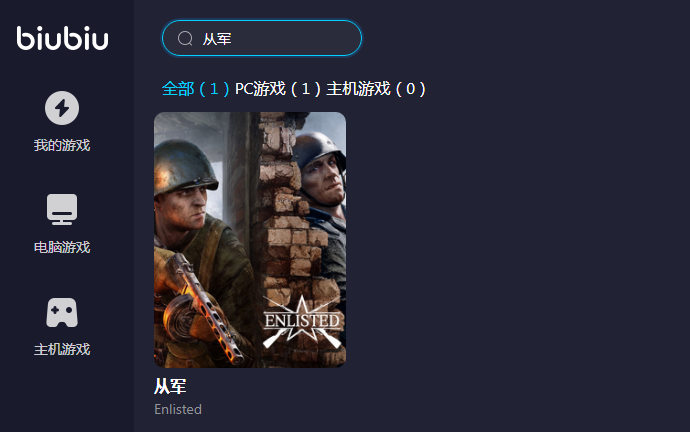The image size is (690, 432).
Task: Click the ENLISTED star logo on cover
Action: coord(302,322)
